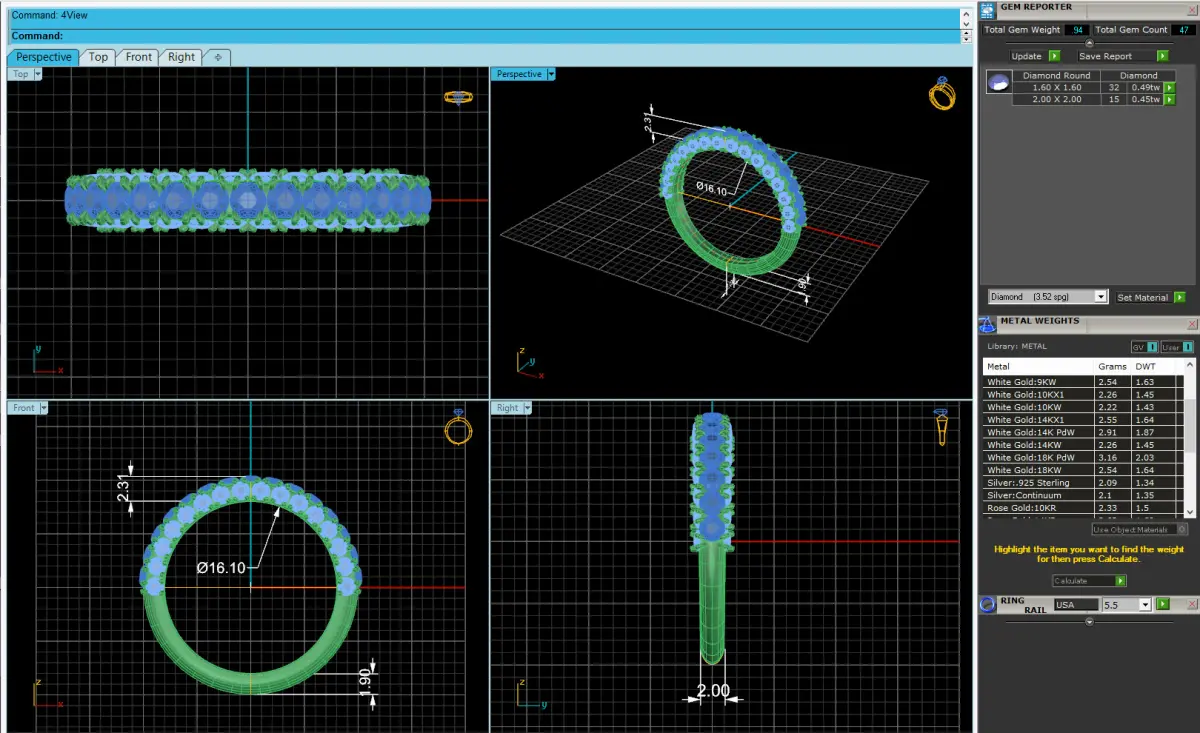Click green arrow for the 0.45tw row
Screen dimensions: 1200x733
[x=1169, y=99]
